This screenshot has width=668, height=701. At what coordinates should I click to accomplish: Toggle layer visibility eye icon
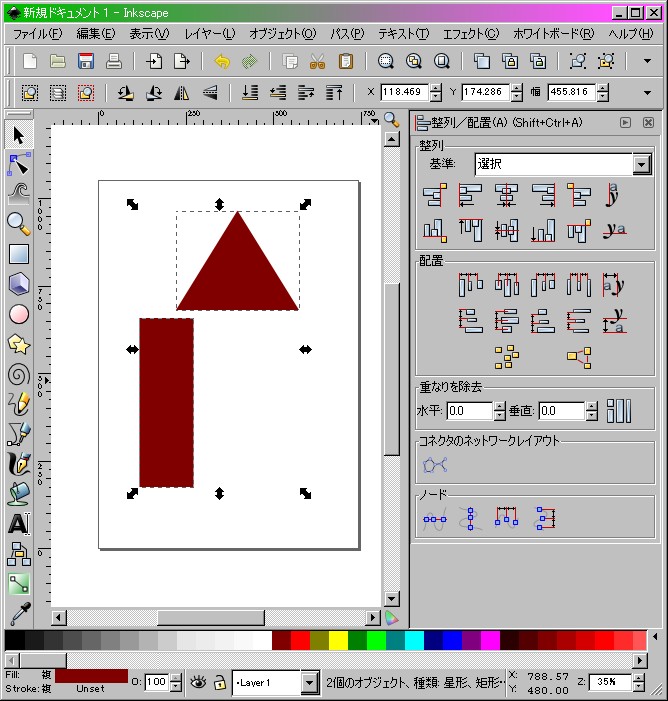click(x=198, y=682)
